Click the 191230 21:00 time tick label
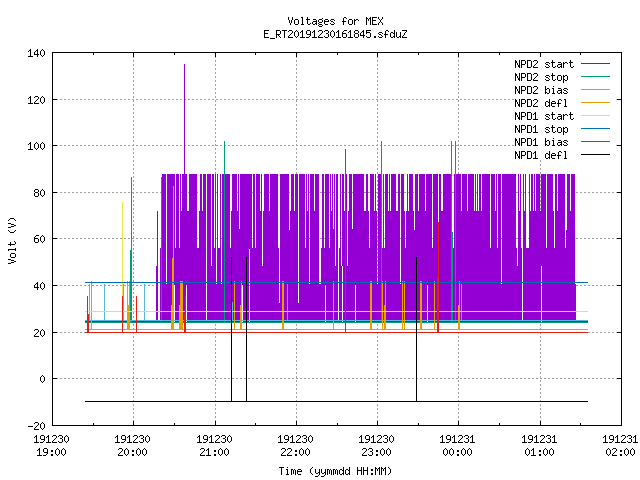640x480 pixels. point(214,446)
